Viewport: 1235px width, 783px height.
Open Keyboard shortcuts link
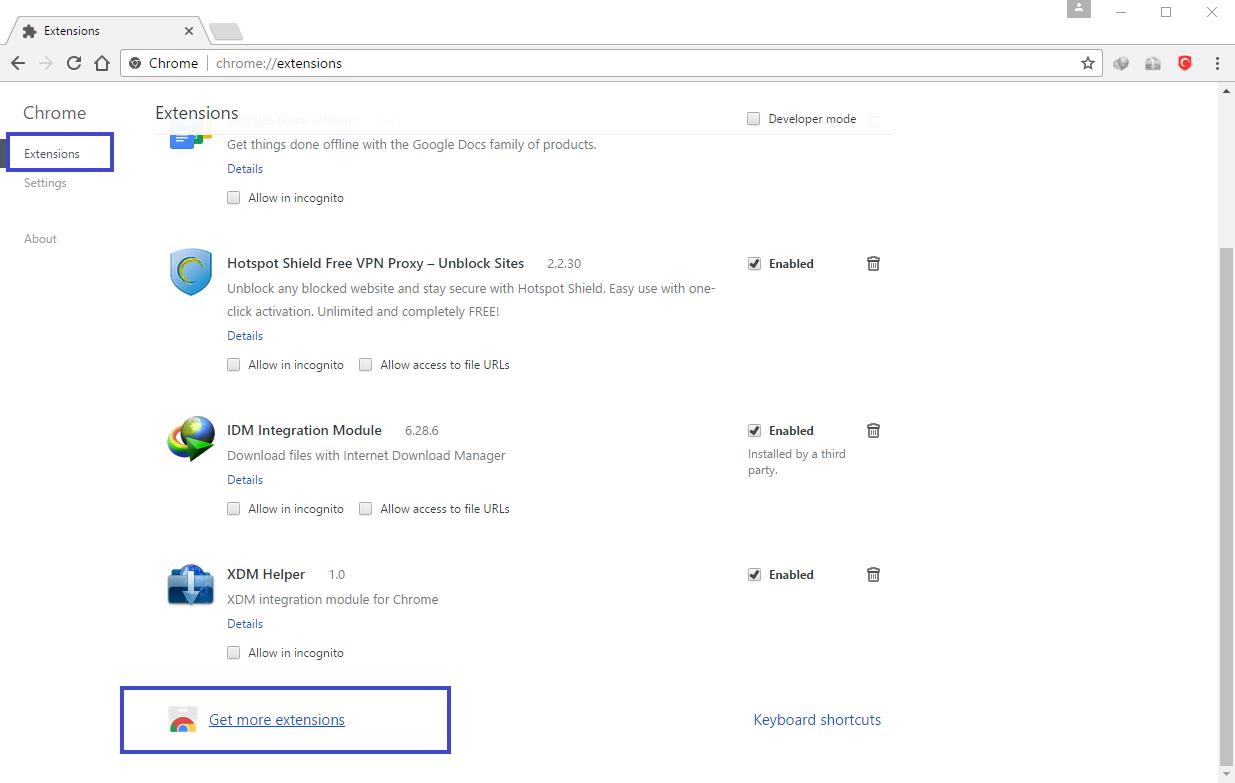[x=817, y=719]
